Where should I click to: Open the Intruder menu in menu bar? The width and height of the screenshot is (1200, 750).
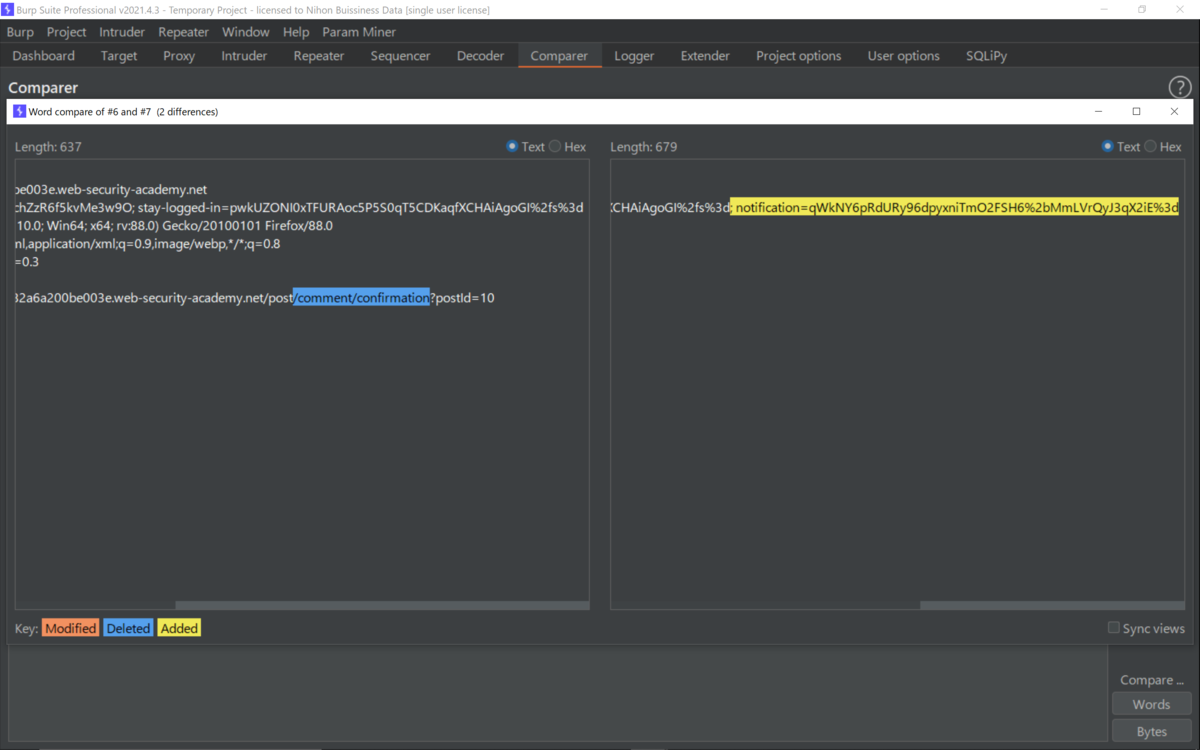click(122, 32)
